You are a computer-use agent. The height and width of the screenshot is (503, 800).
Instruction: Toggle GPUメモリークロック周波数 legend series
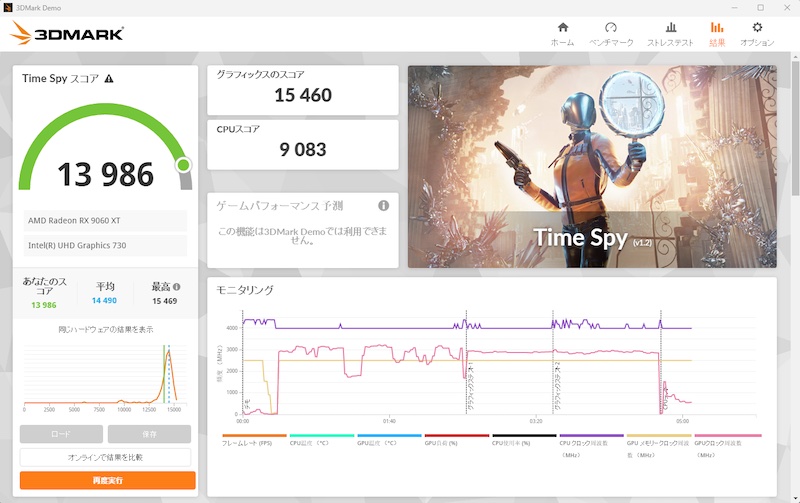point(659,445)
